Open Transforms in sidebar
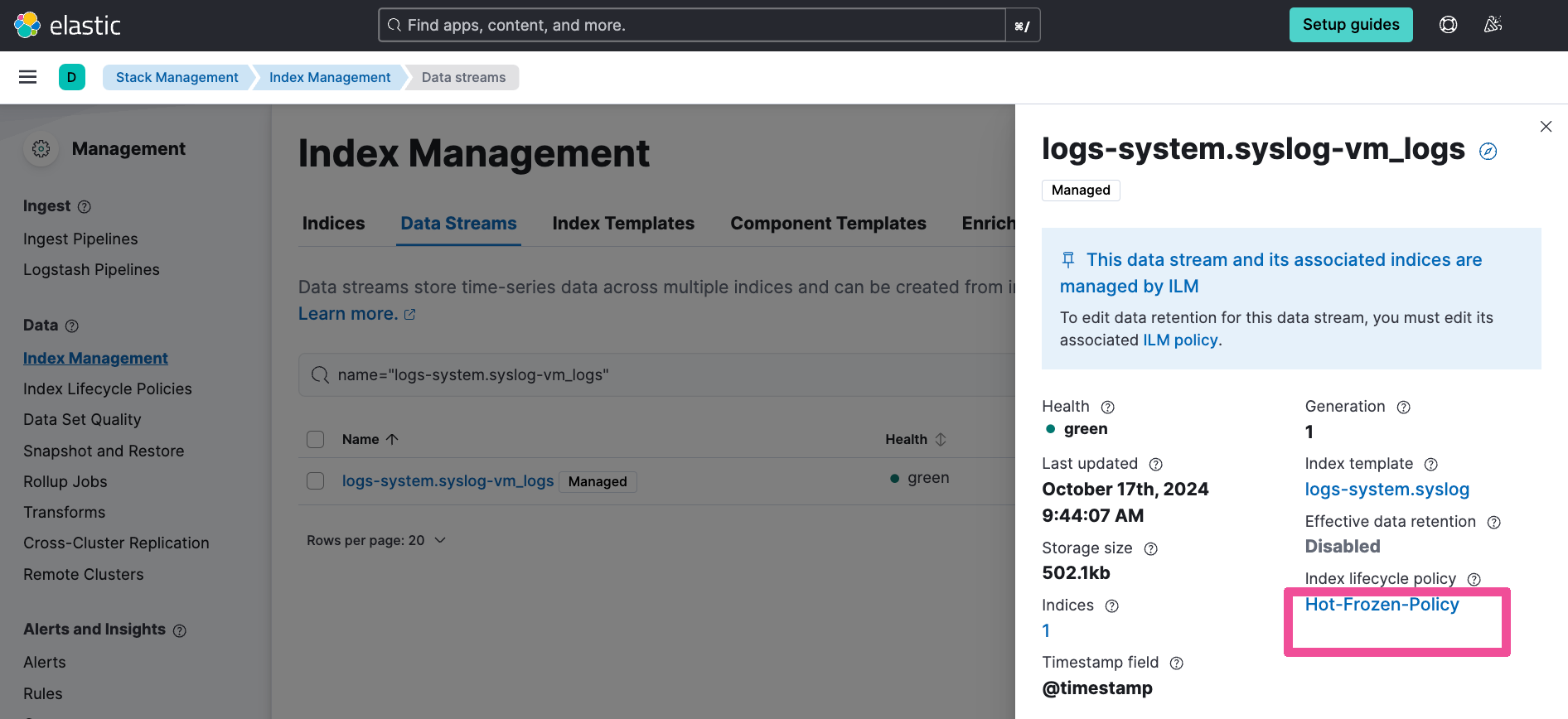The image size is (1568, 719). point(64,513)
